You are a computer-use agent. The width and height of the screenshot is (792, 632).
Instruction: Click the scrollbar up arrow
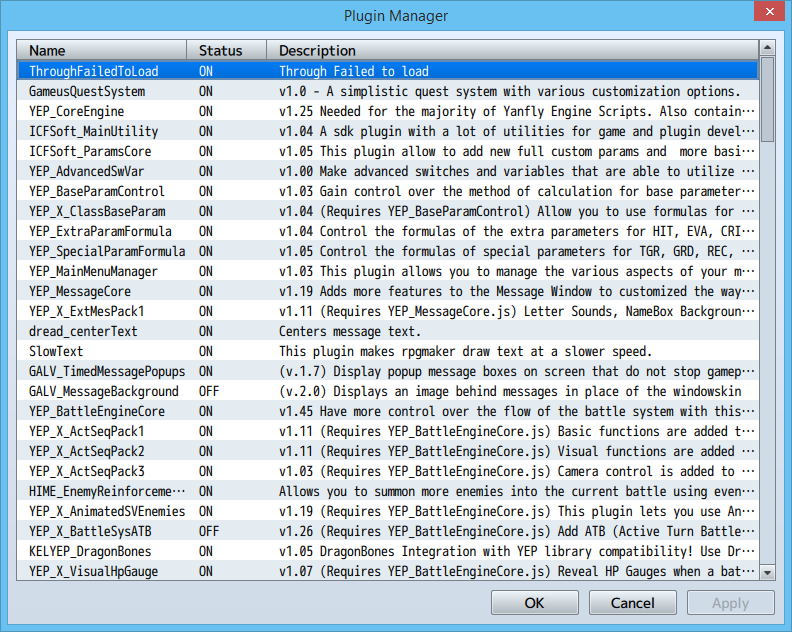(767, 47)
